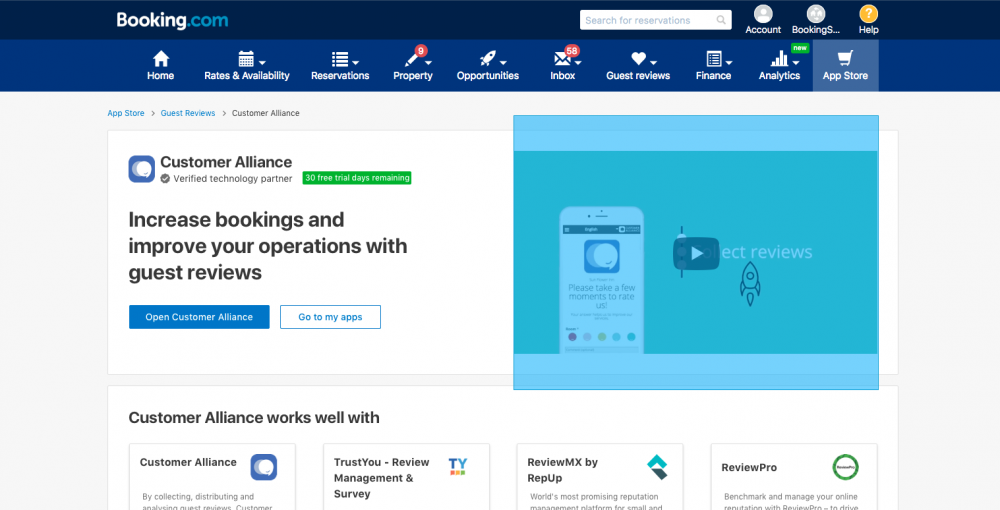
Task: Go to Home house icon
Action: tap(161, 59)
